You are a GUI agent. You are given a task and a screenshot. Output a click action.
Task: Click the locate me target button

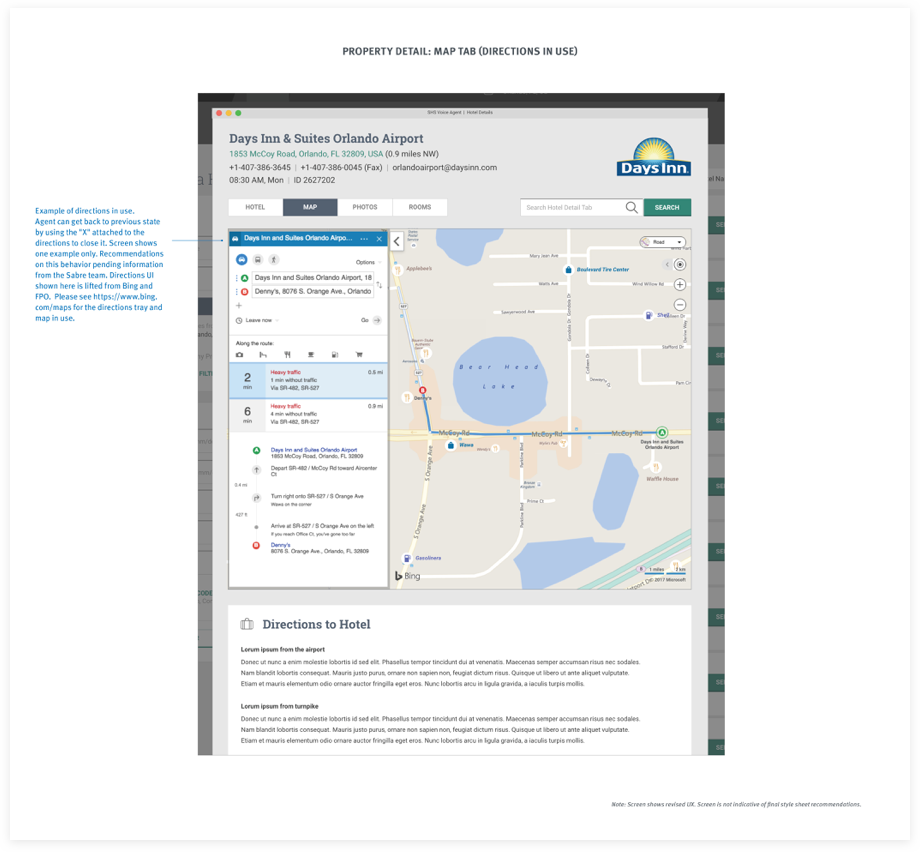[x=680, y=265]
